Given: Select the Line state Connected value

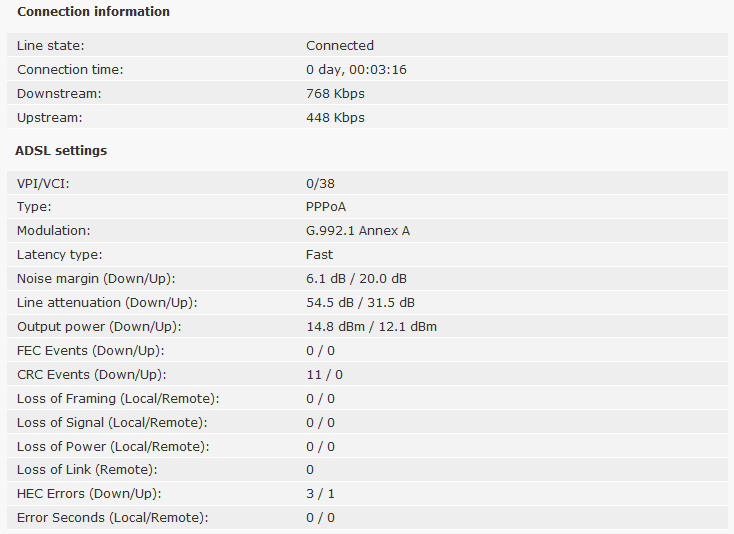Looking at the screenshot, I should click(340, 45).
